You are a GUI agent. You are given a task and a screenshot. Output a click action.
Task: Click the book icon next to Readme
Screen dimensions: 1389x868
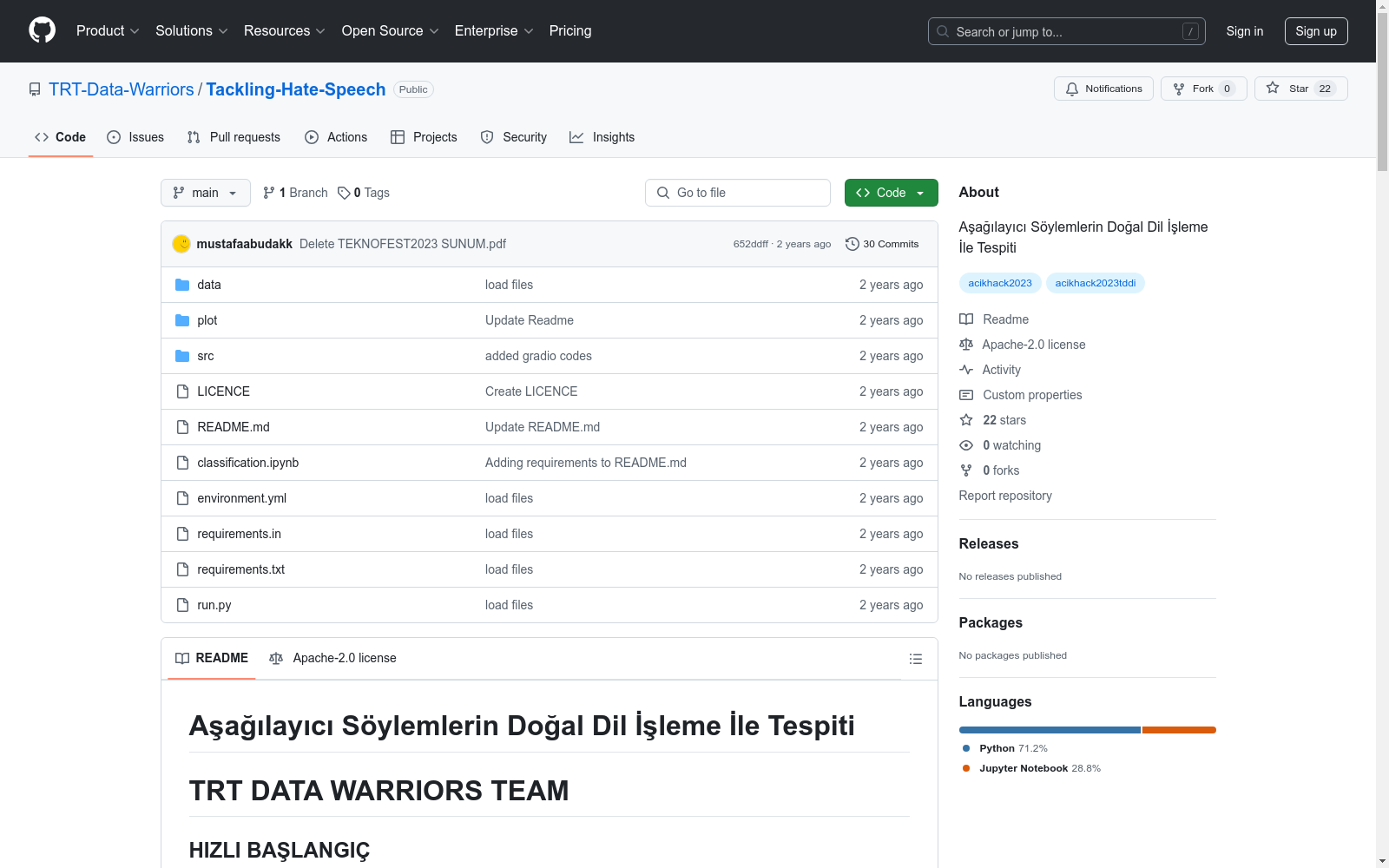point(966,319)
